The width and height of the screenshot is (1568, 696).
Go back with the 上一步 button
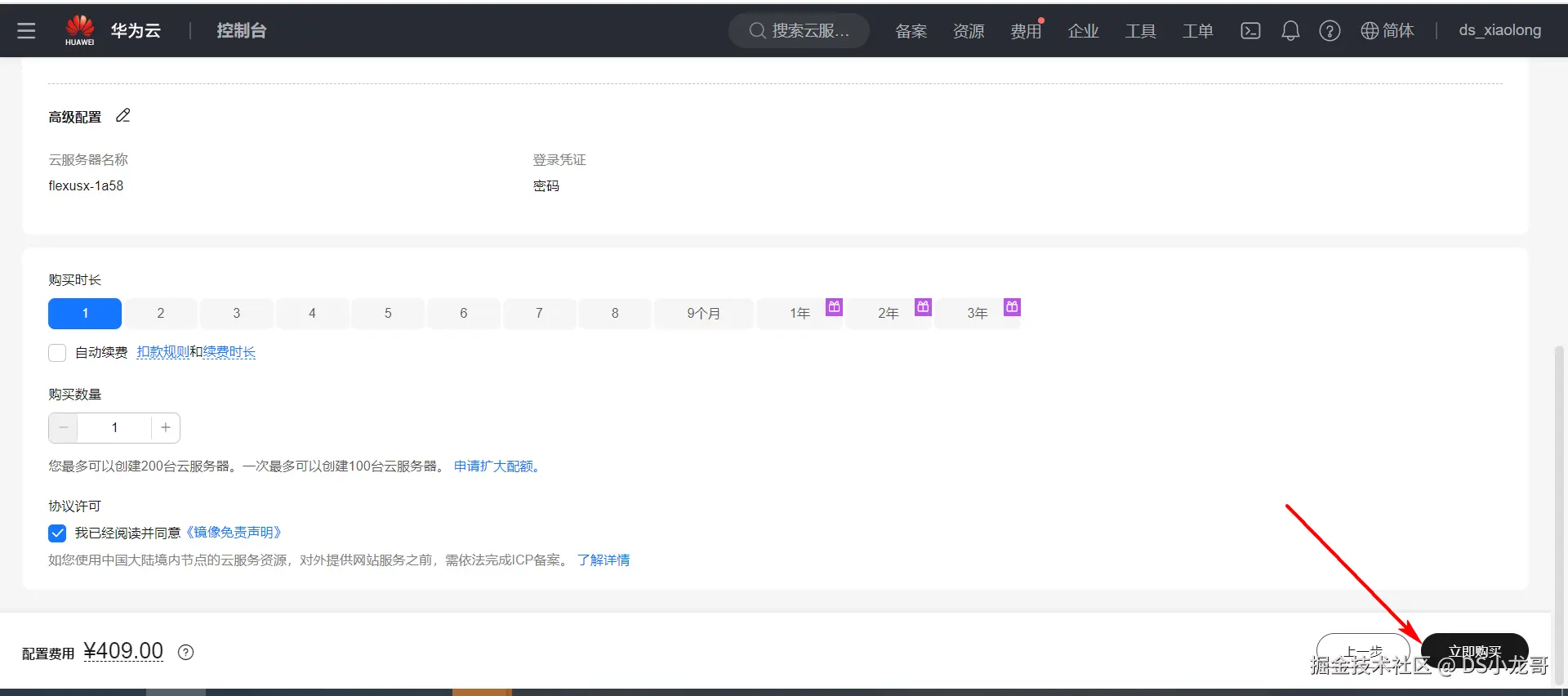click(x=1363, y=652)
